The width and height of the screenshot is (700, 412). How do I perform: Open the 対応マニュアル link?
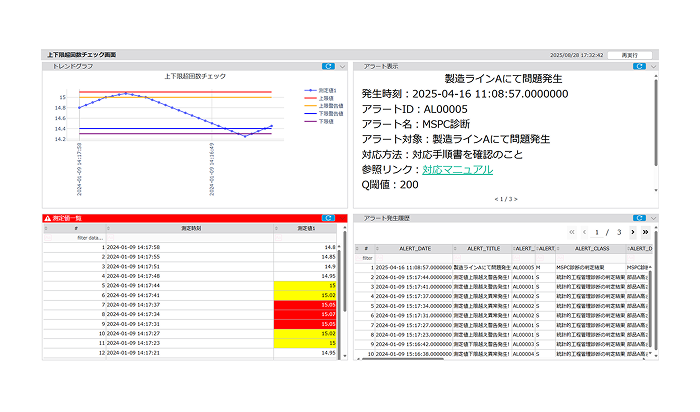coord(457,170)
